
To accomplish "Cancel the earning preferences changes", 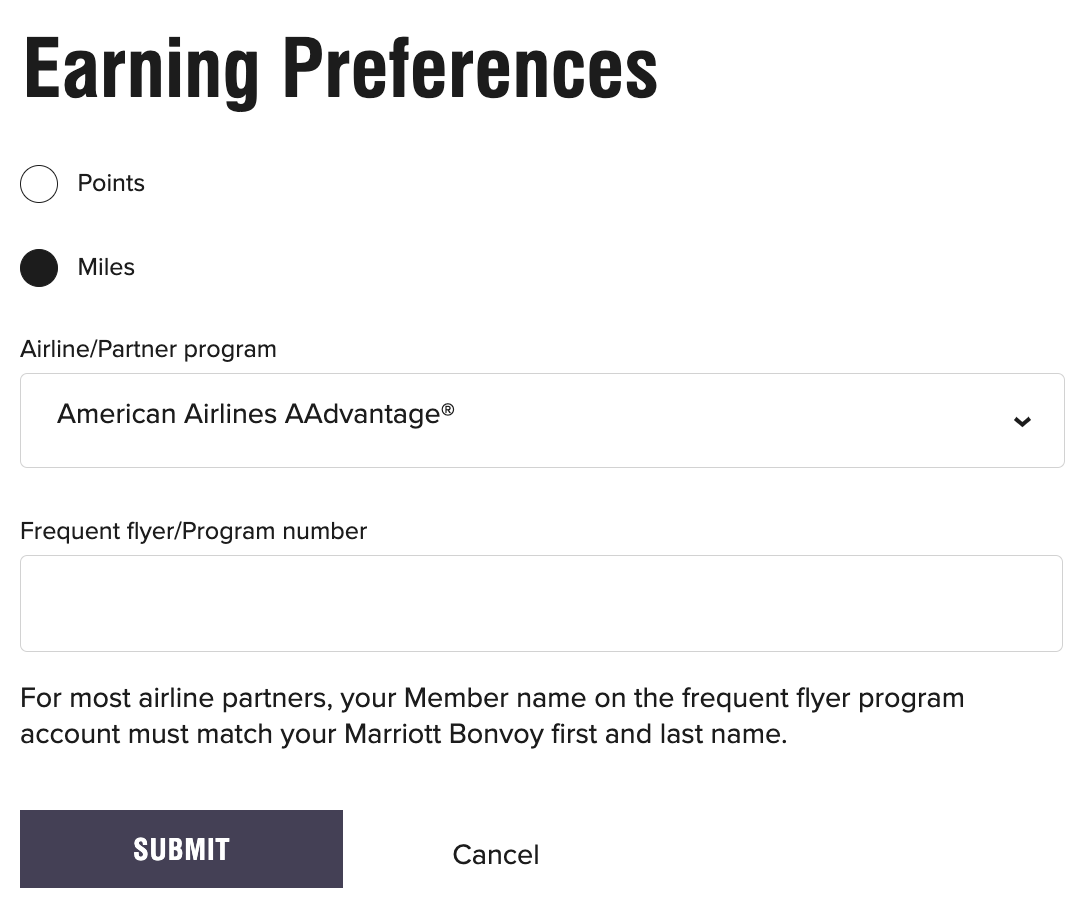I will 495,854.
